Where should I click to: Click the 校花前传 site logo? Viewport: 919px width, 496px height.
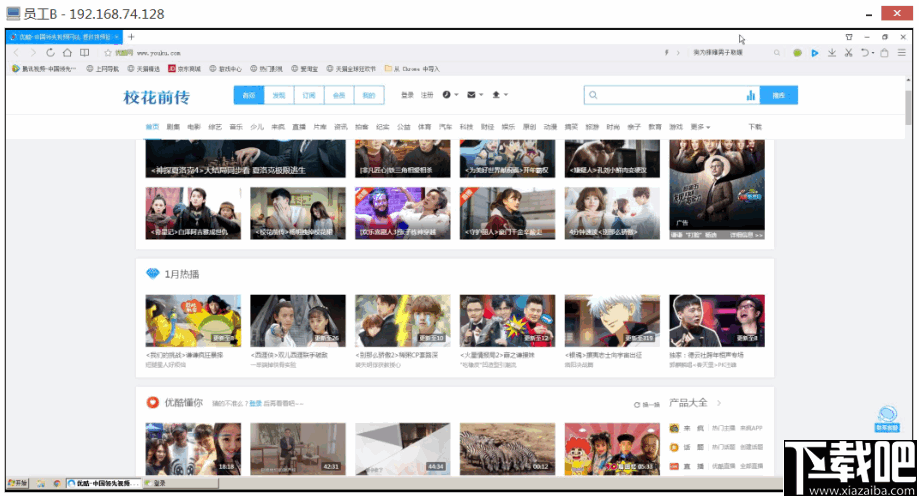(x=156, y=97)
